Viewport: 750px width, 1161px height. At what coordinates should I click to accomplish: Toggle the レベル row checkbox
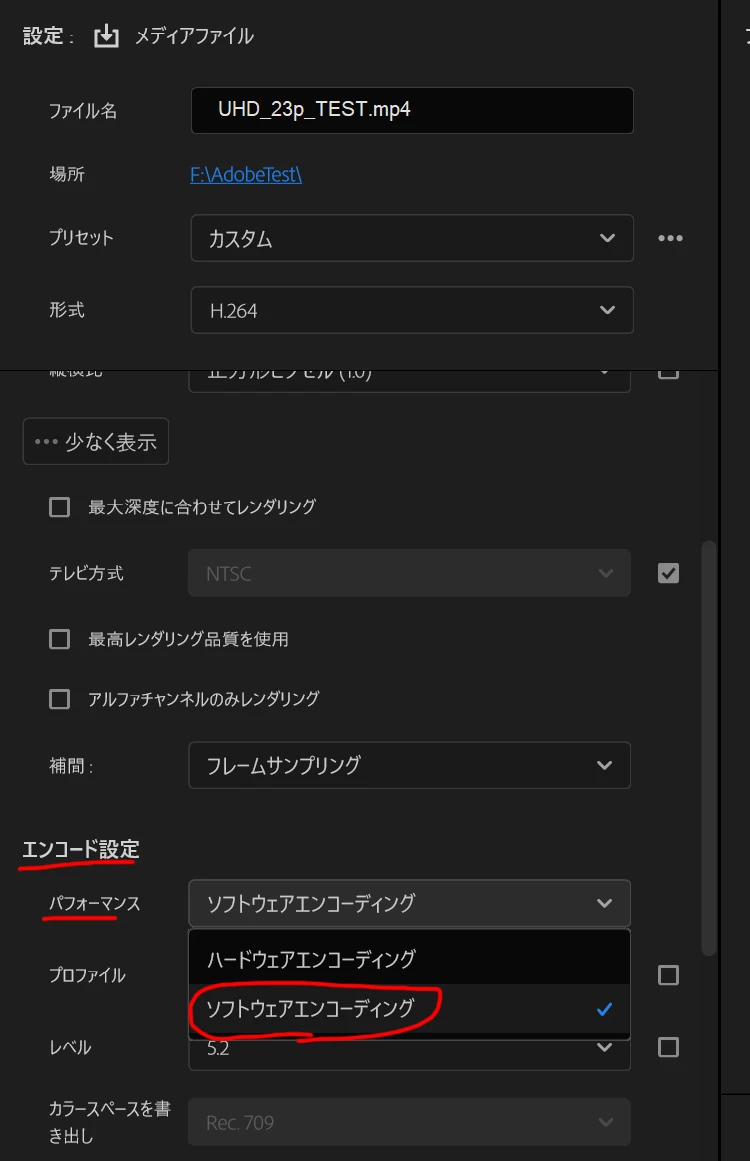[x=669, y=1047]
